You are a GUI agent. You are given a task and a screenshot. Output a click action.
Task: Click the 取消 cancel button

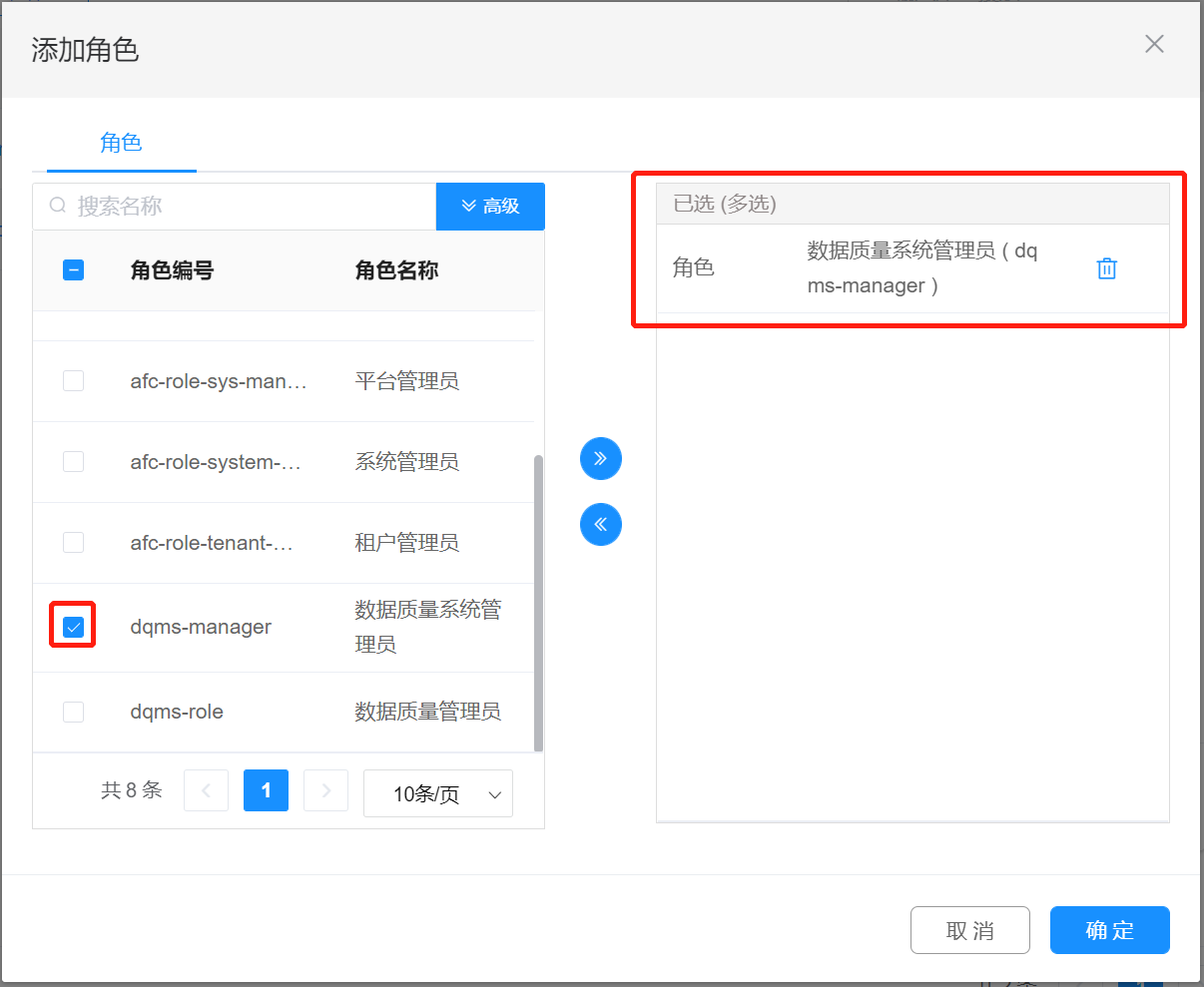969,930
